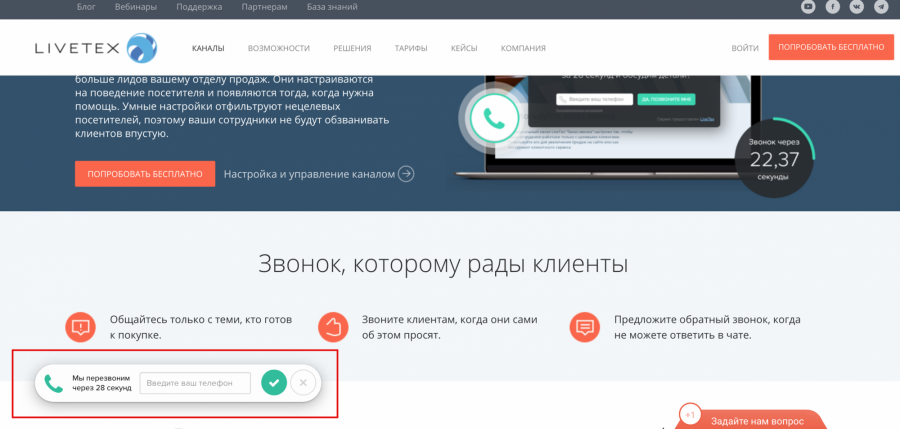Image resolution: width=900 pixels, height=429 pixels.
Task: Open the Telegram social icon
Action: [x=881, y=7]
